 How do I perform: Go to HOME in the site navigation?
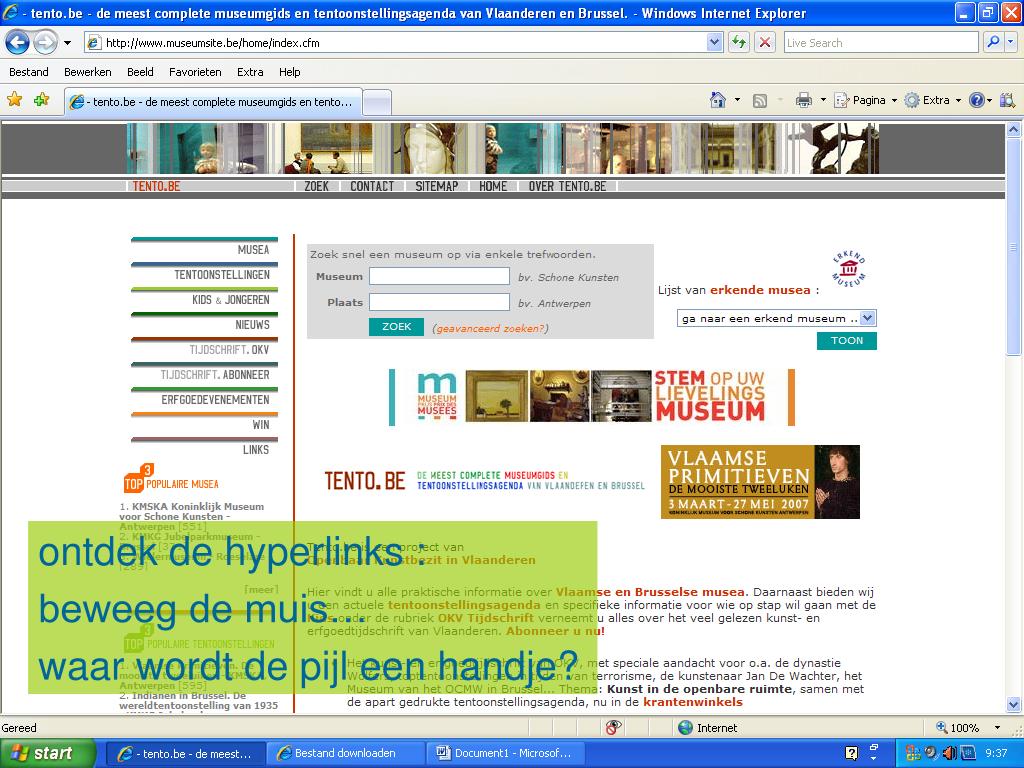click(493, 186)
